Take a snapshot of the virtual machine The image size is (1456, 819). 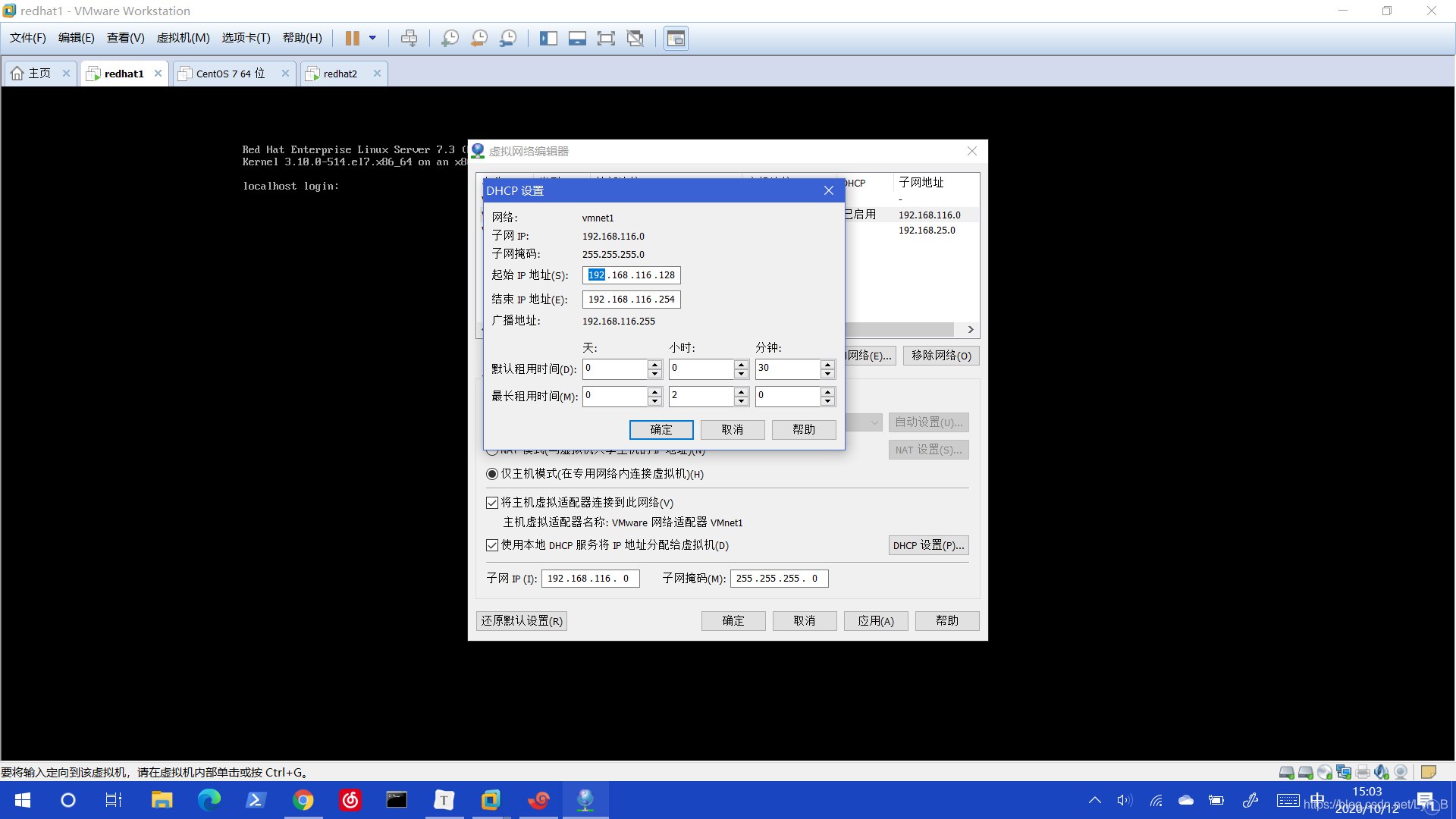(x=450, y=38)
